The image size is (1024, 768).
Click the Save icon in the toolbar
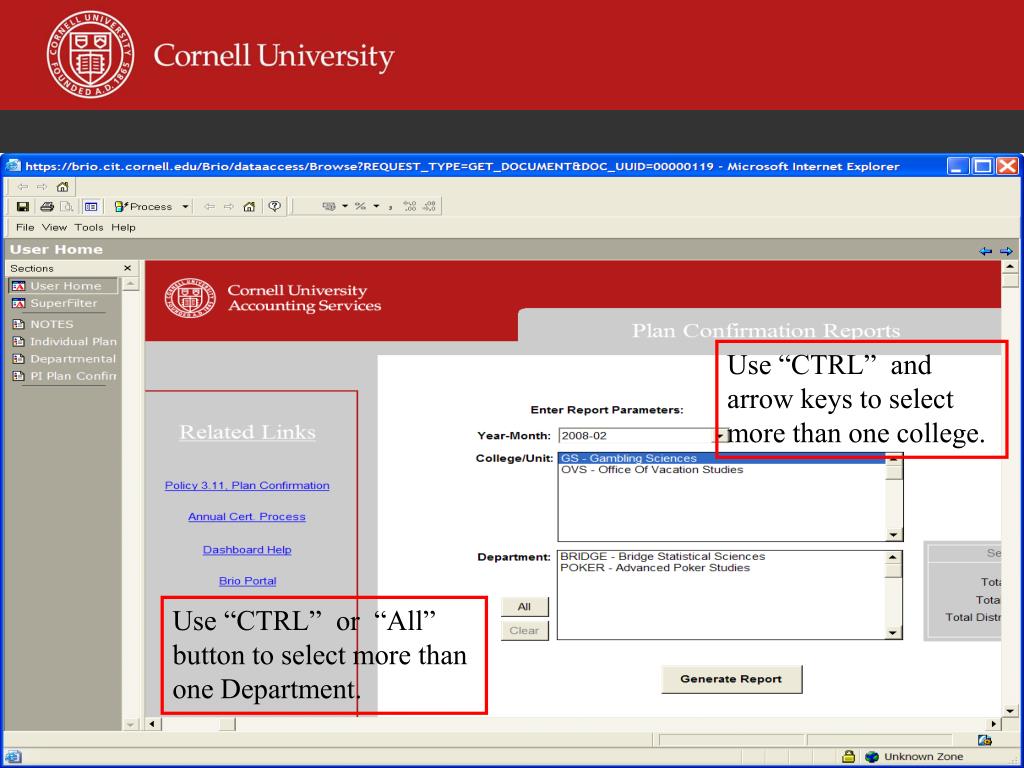[23, 206]
